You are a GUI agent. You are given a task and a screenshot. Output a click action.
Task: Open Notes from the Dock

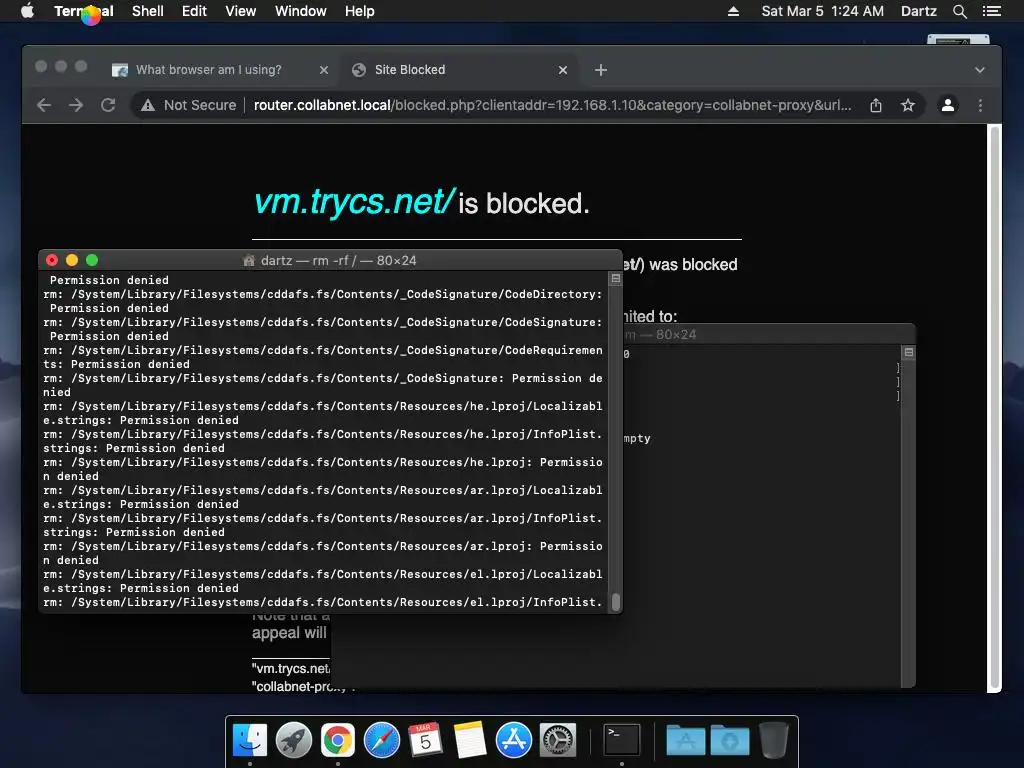[x=470, y=741]
